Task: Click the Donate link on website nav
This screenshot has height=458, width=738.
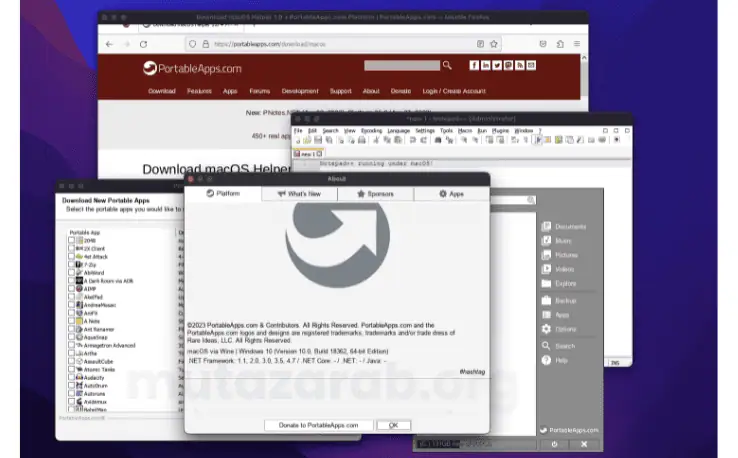Action: 401,91
